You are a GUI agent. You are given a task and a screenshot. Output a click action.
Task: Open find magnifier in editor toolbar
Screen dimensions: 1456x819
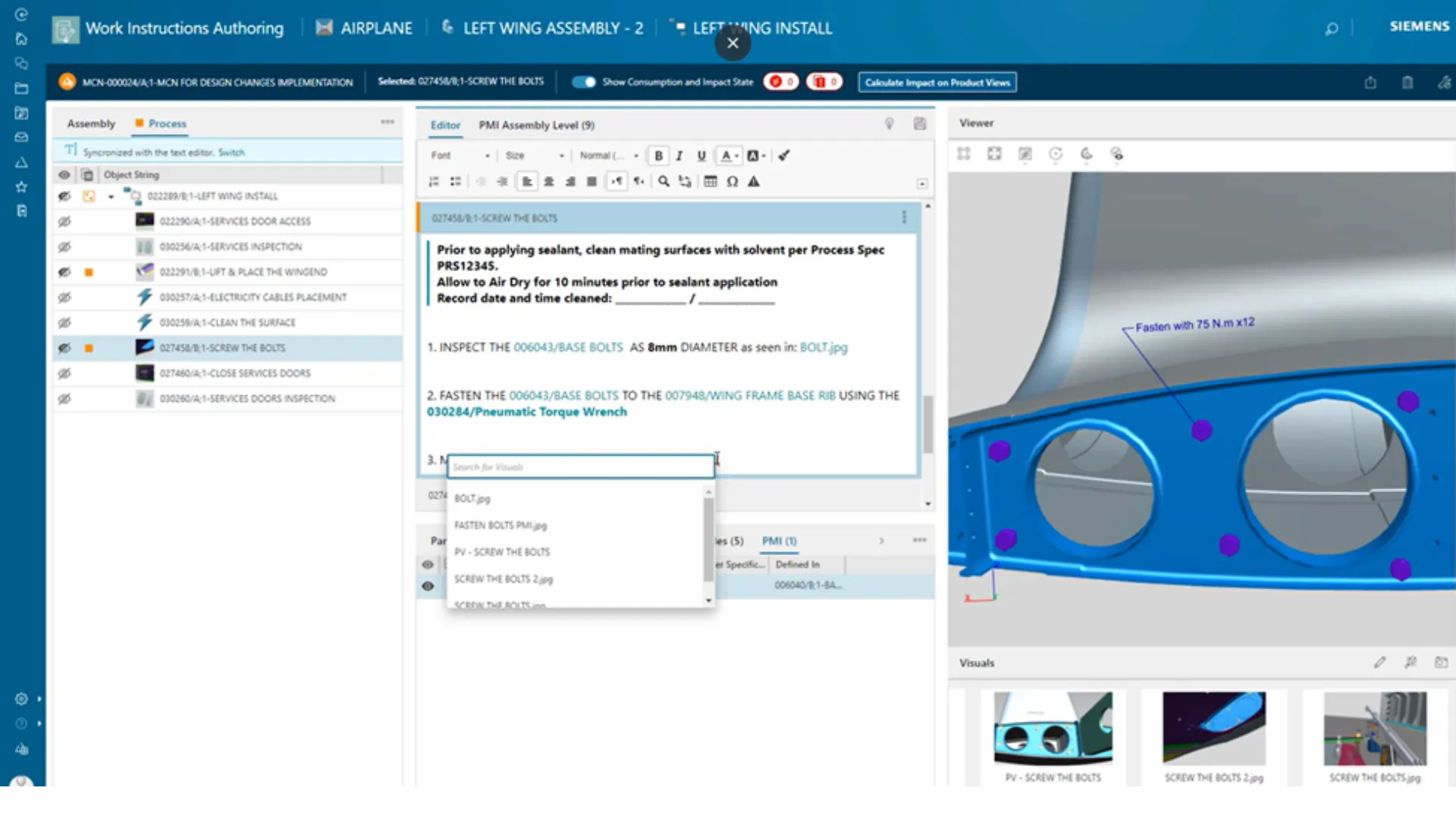[664, 181]
